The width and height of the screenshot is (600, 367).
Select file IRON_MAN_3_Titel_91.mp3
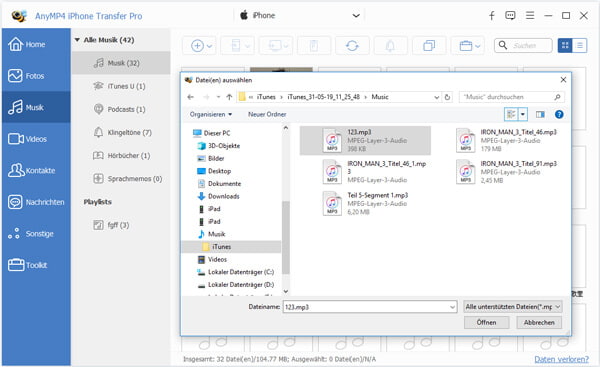(x=506, y=172)
